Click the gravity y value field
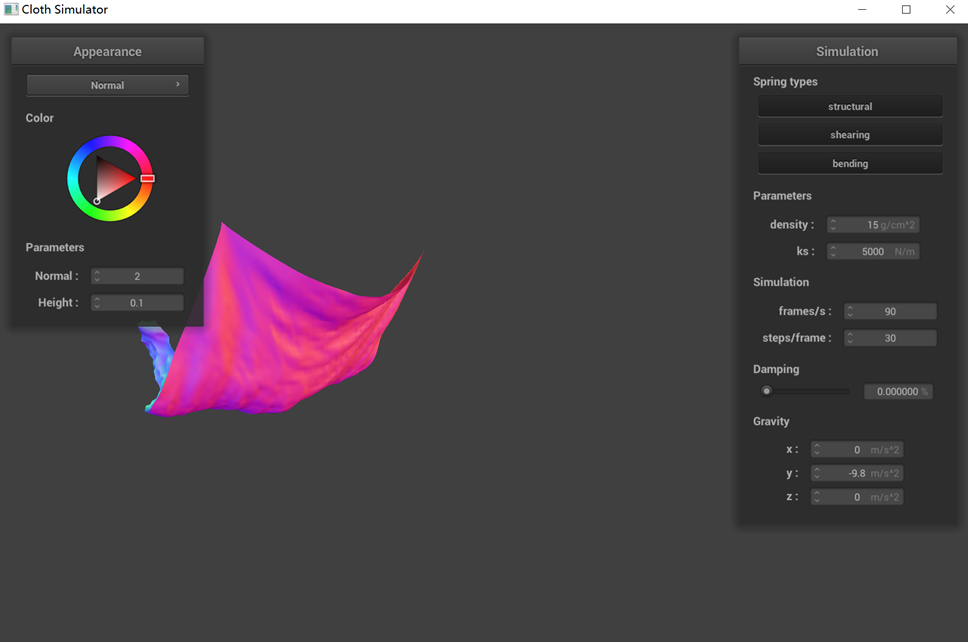Screen dimensions: 968x642 tap(857, 474)
